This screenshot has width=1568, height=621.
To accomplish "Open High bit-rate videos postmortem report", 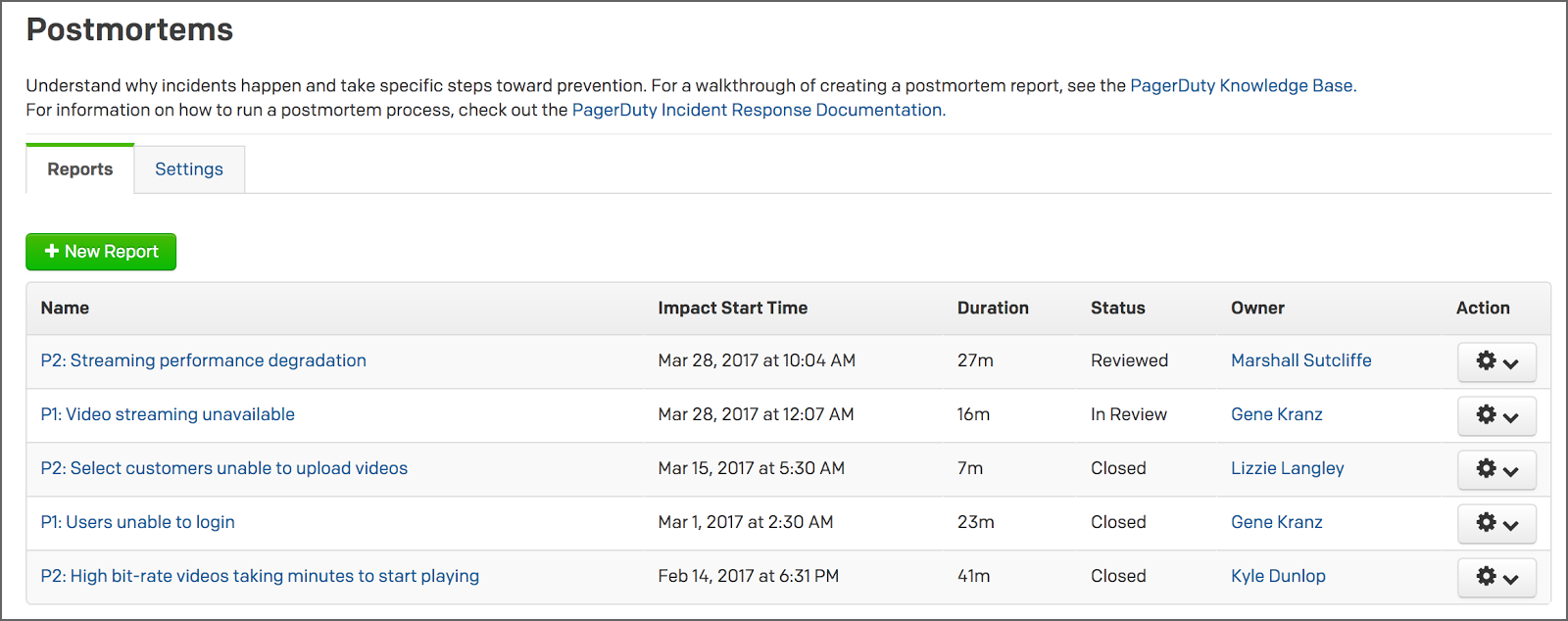I will click(x=260, y=576).
